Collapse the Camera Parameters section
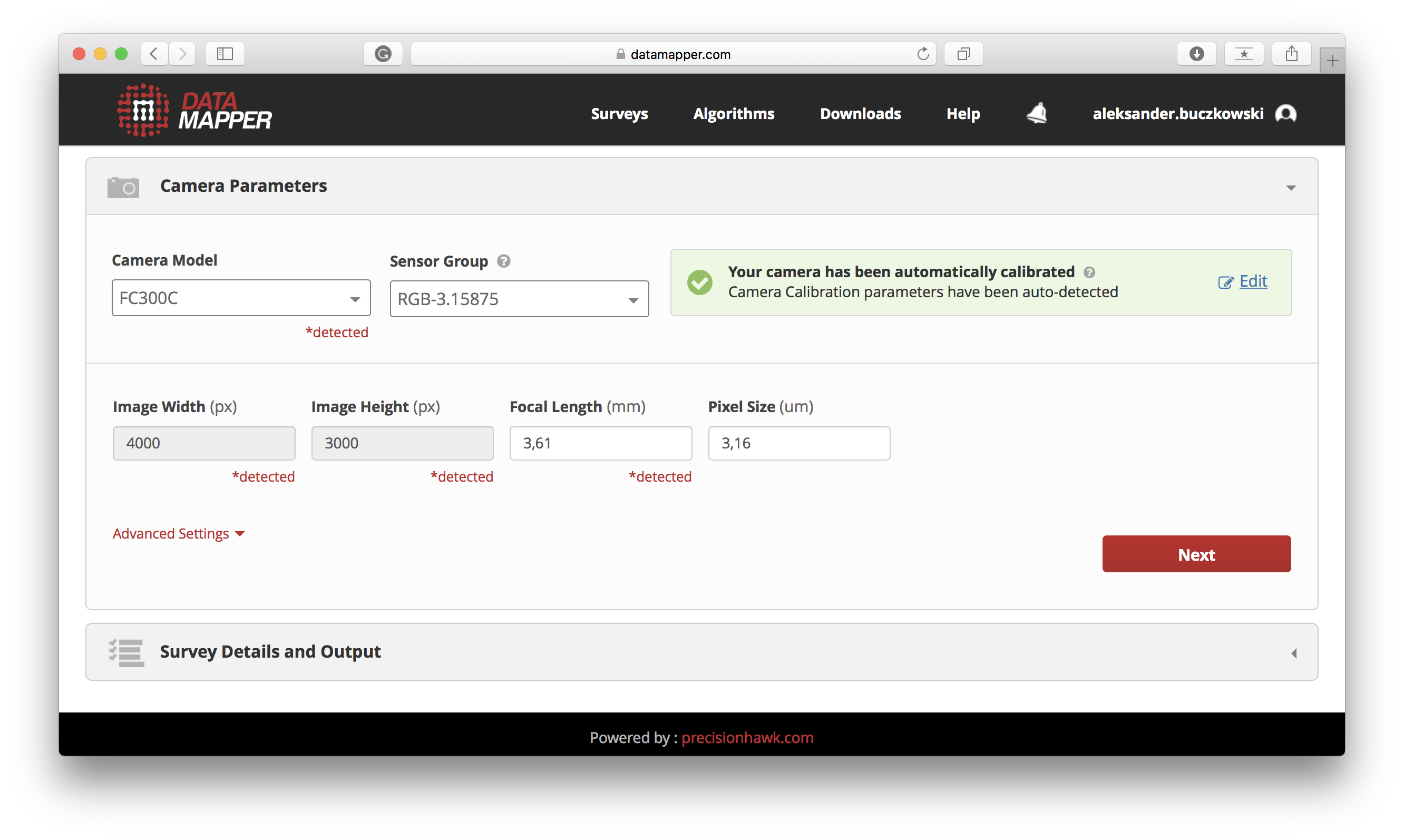The width and height of the screenshot is (1404, 840). [1291, 188]
